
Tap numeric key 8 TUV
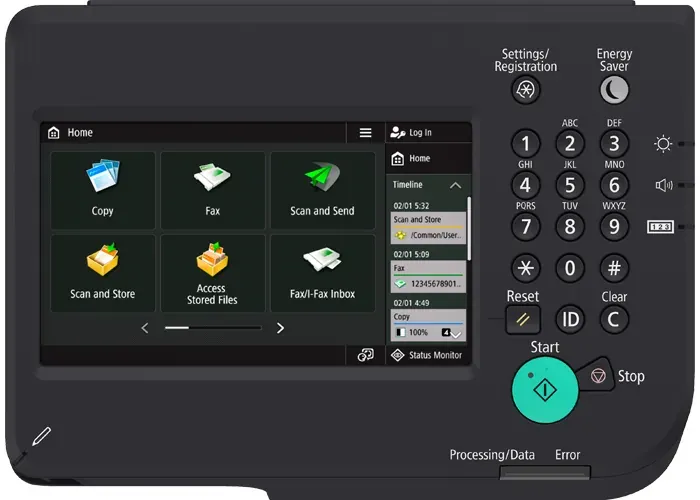(x=570, y=227)
